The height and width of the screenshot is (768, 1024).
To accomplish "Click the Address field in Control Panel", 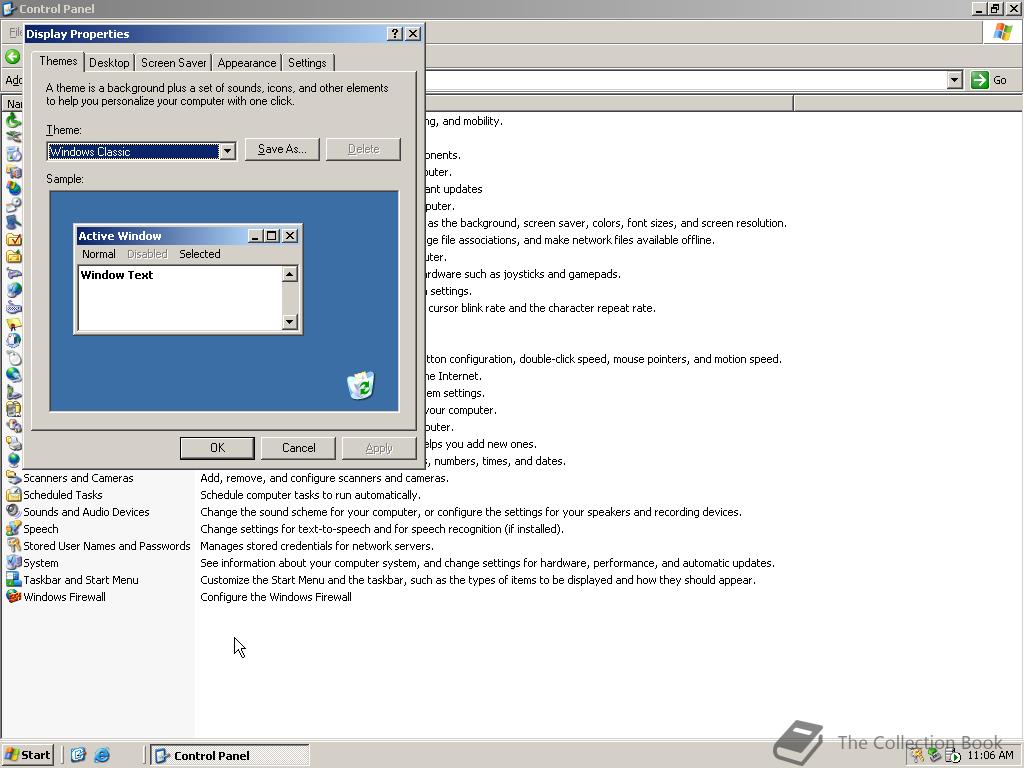I will point(686,80).
